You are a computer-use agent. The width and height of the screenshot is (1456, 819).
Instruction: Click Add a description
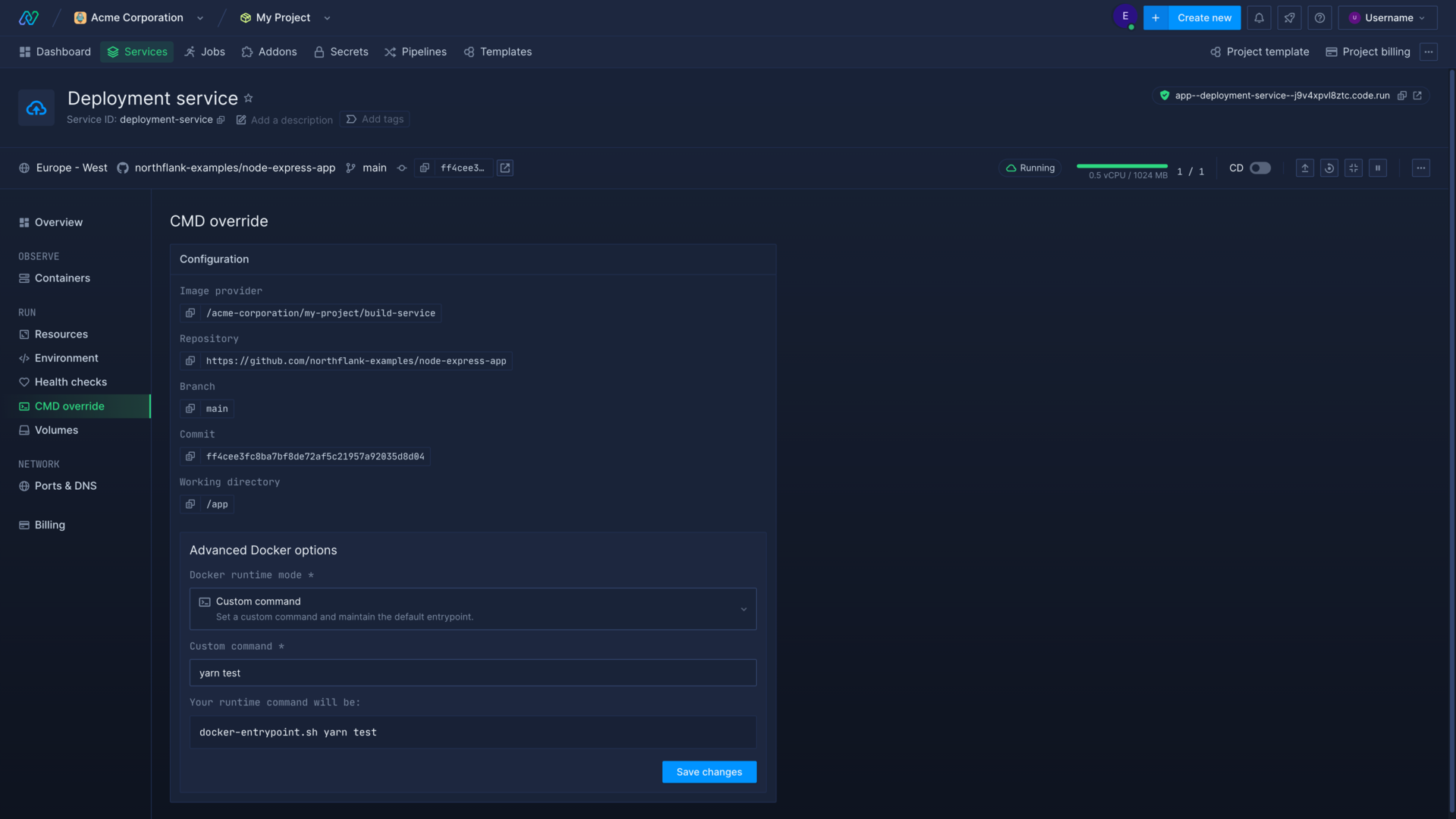pos(284,120)
